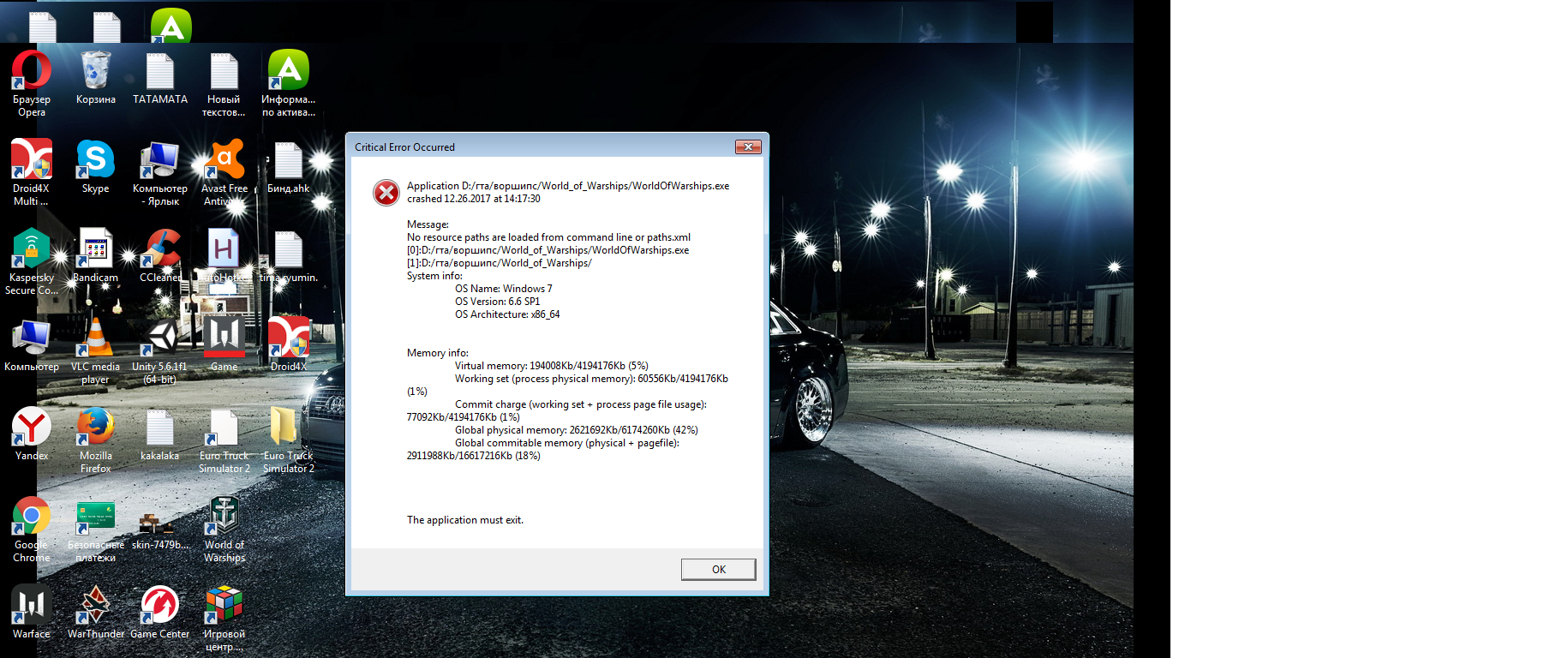The width and height of the screenshot is (1568, 658).
Task: Launch WarThunder desktop shortcut
Action: (x=95, y=605)
